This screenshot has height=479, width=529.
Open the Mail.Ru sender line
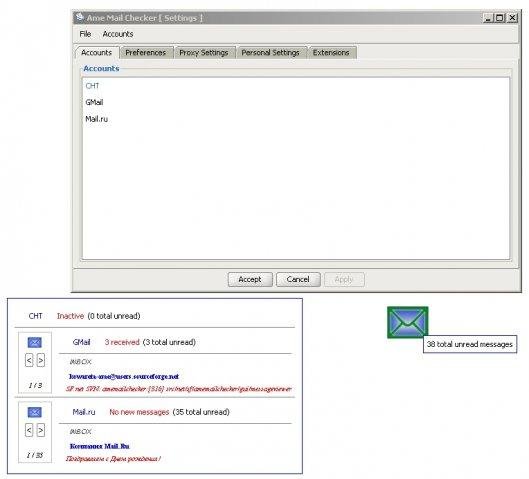pyautogui.click(x=100, y=446)
